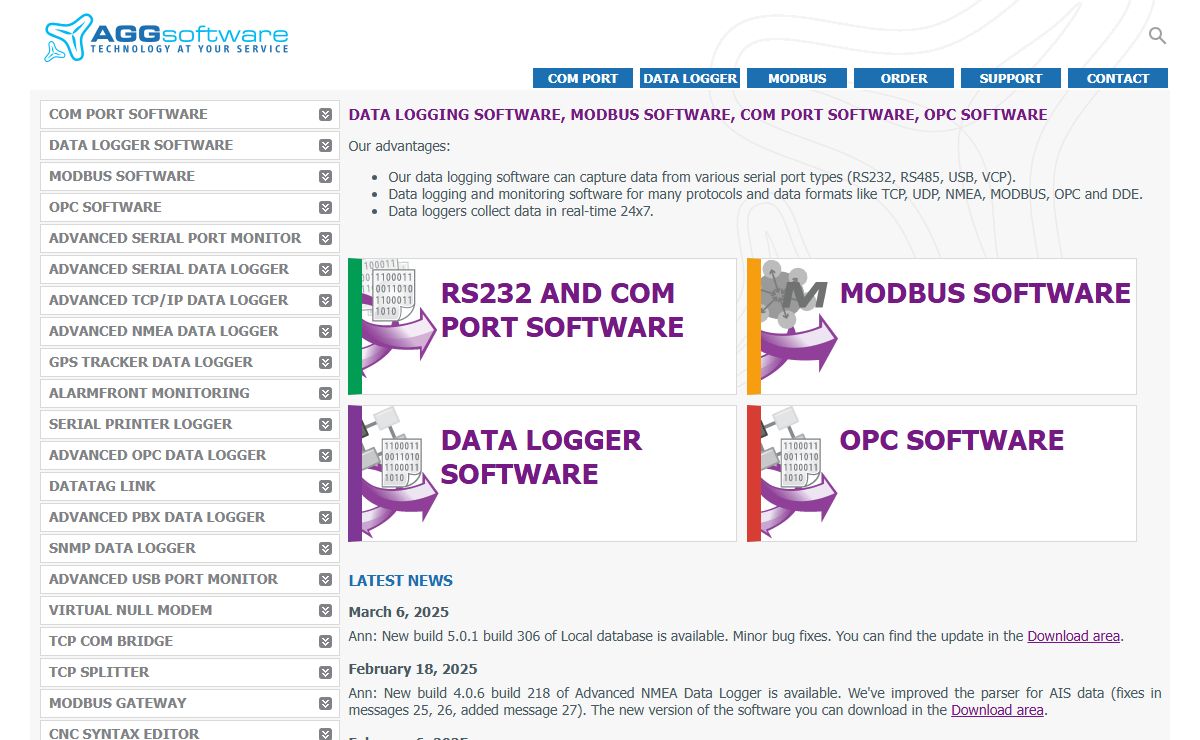Select VIRTUAL NULL MODEM sidebar label
The height and width of the screenshot is (740, 1200).
(130, 610)
